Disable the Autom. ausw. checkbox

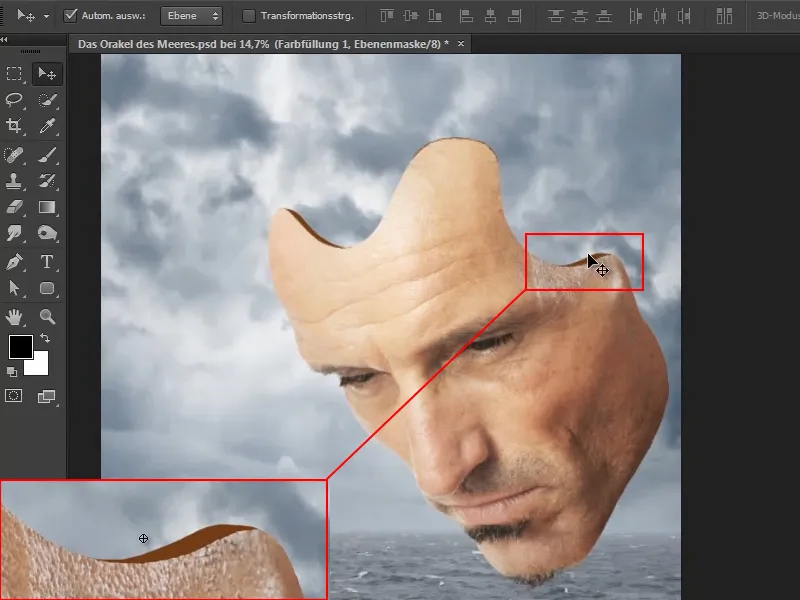pos(70,16)
